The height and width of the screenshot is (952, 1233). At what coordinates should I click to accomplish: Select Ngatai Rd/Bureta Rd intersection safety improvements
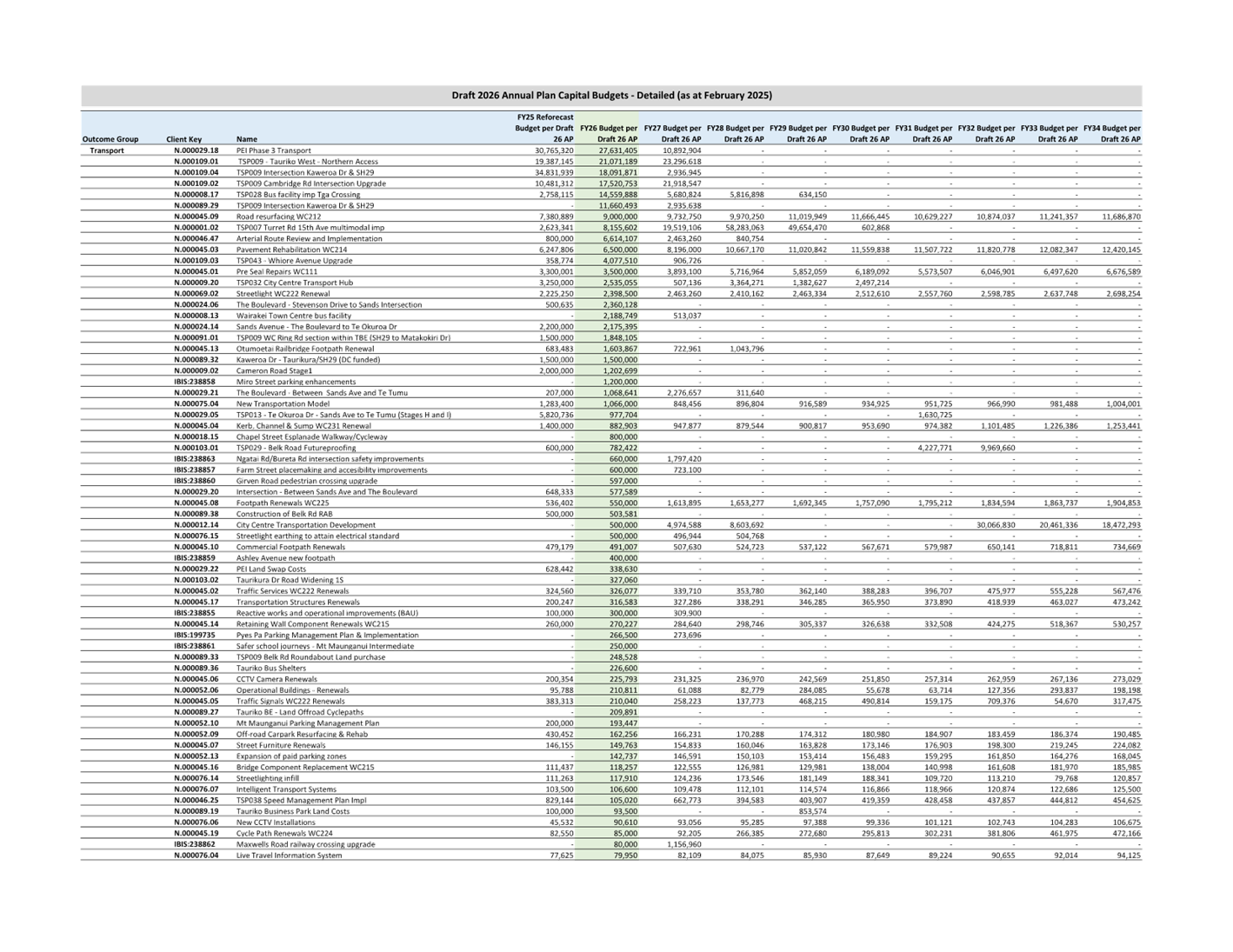[330, 459]
